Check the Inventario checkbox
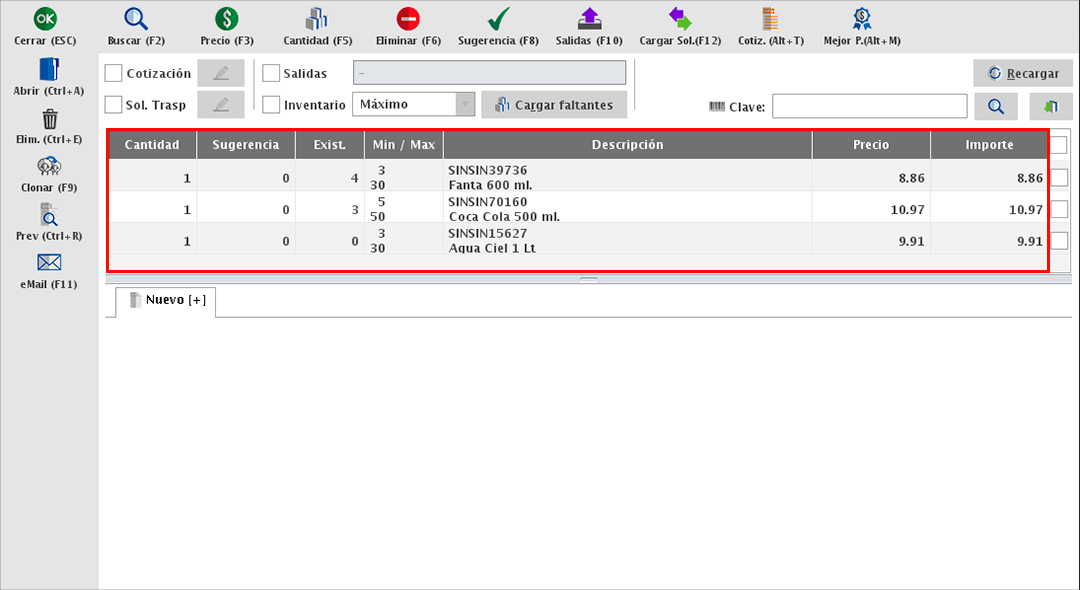 [271, 105]
